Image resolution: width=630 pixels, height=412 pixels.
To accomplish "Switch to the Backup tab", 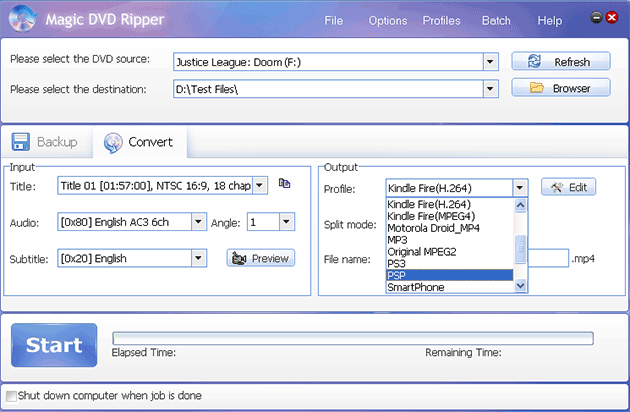I will (45, 142).
